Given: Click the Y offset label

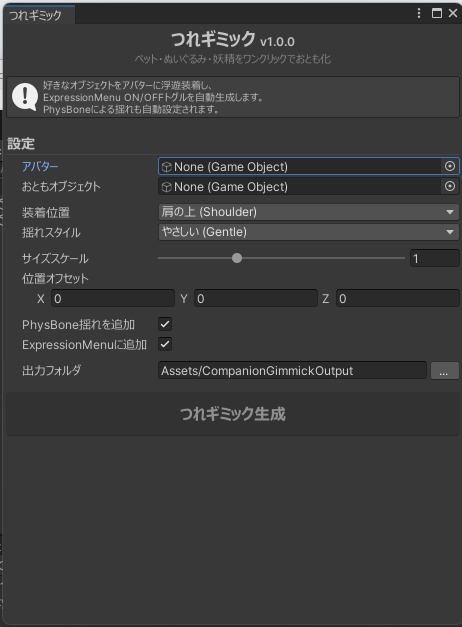Looking at the screenshot, I should (184, 299).
